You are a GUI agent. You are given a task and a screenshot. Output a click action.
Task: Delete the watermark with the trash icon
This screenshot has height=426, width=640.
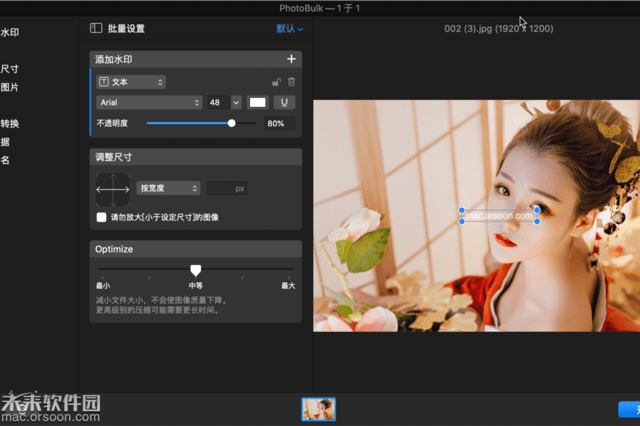click(x=291, y=82)
